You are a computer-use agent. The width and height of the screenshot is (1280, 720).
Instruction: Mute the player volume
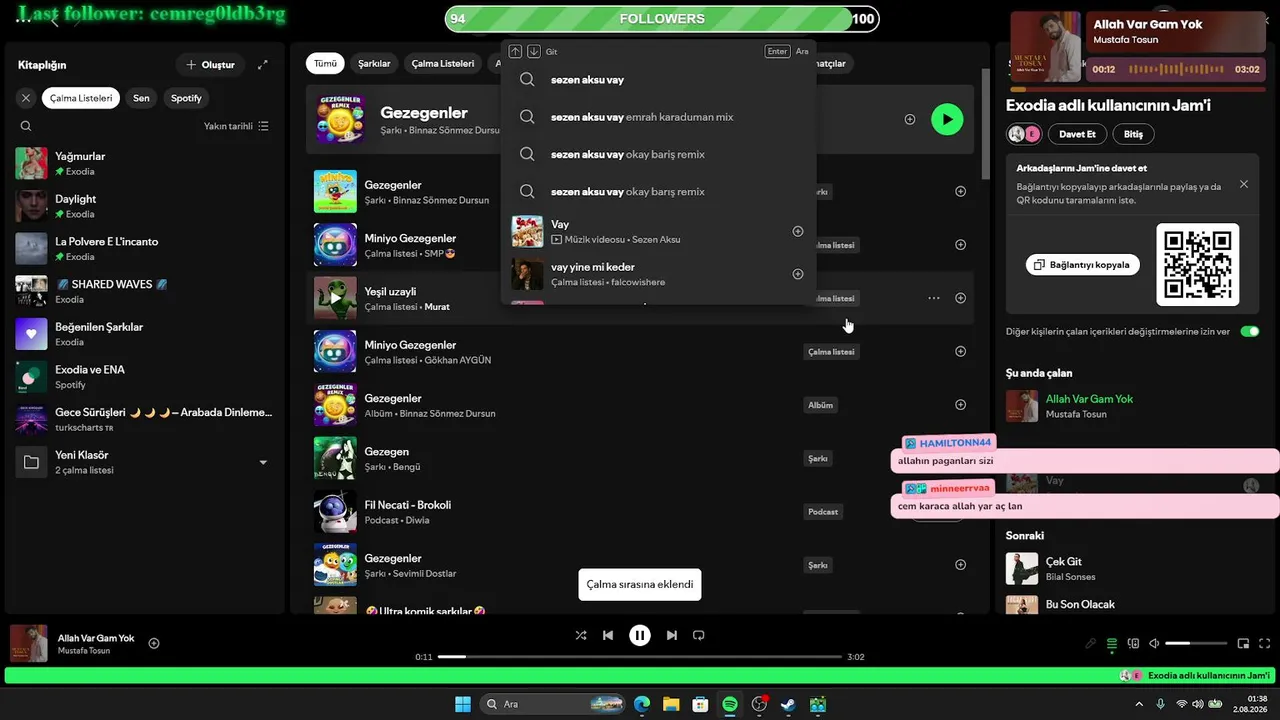1154,644
